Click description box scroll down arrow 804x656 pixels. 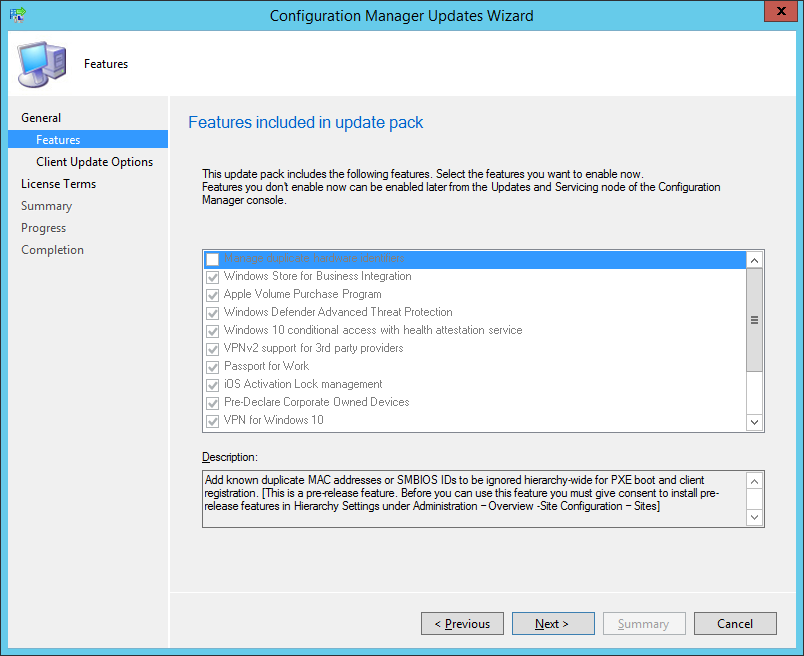point(754,517)
